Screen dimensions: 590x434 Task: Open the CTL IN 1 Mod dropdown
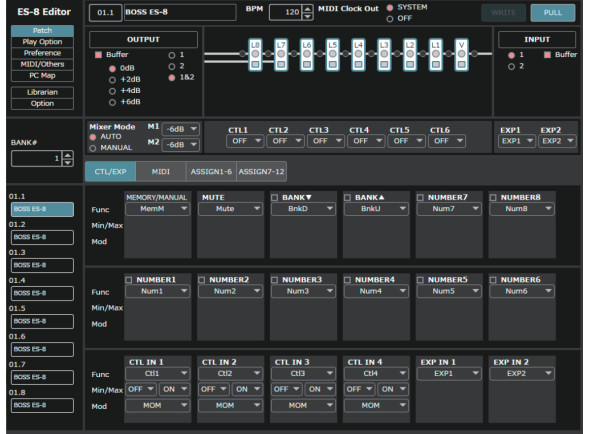click(x=157, y=406)
